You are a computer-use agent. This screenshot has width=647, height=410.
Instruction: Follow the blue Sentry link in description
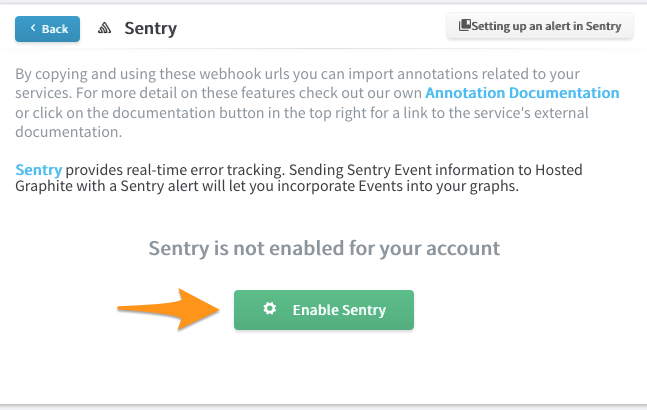click(39, 170)
